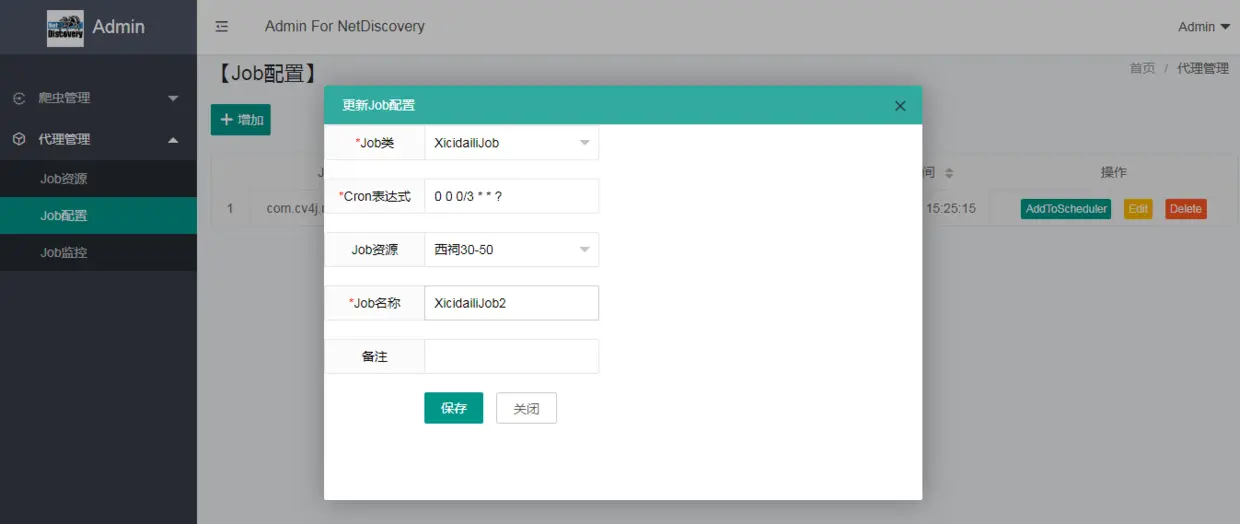Click the Job名称 input field
This screenshot has width=1240, height=524.
coord(512,303)
